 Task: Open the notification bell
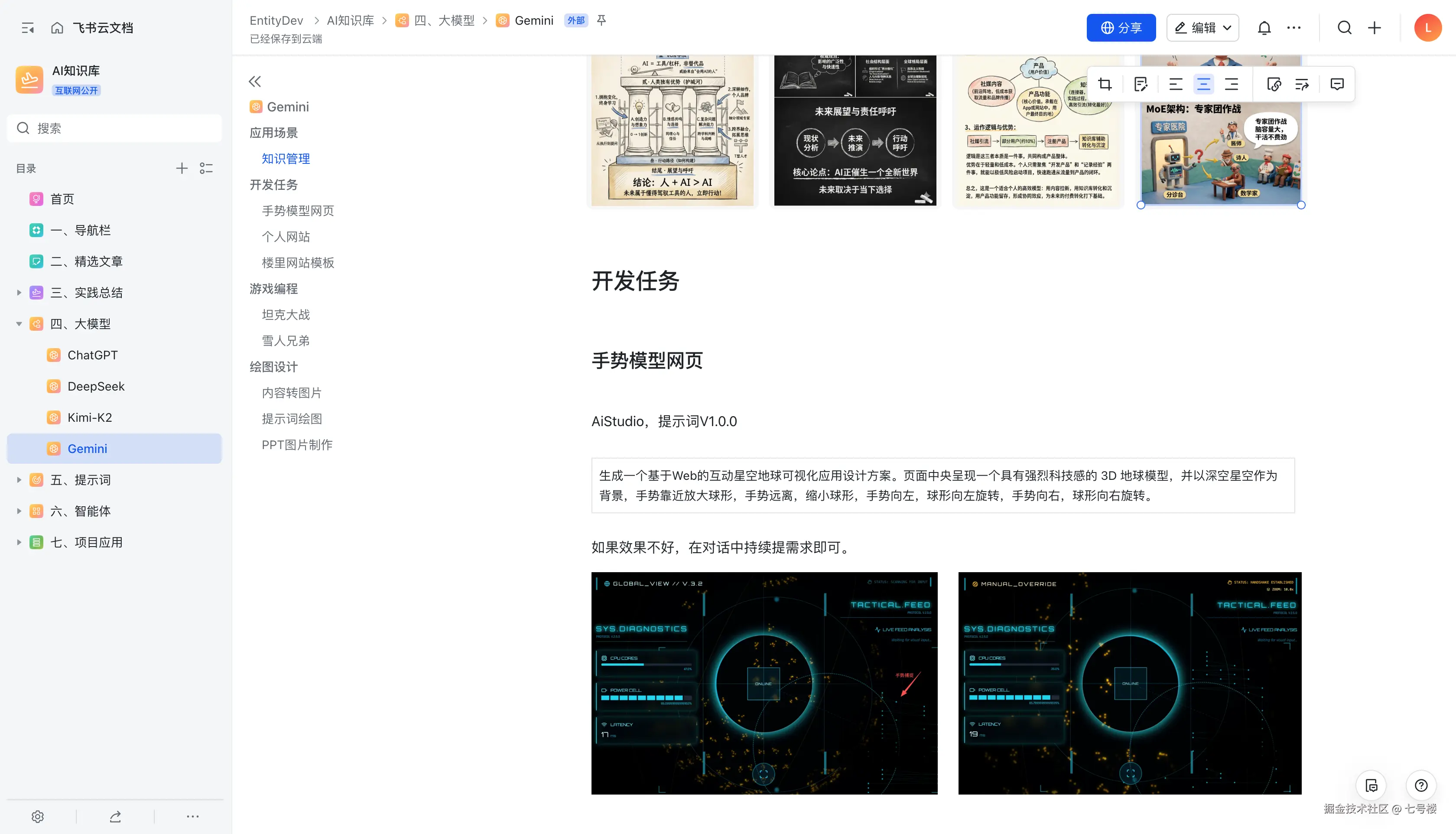(1264, 27)
